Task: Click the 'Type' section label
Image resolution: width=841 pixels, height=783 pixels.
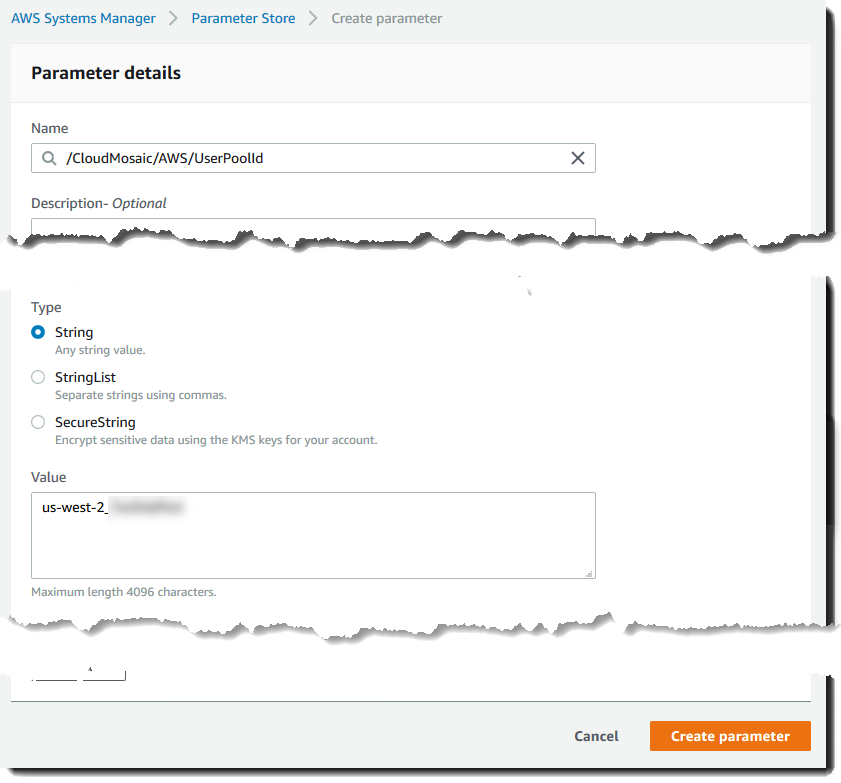Action: (46, 307)
